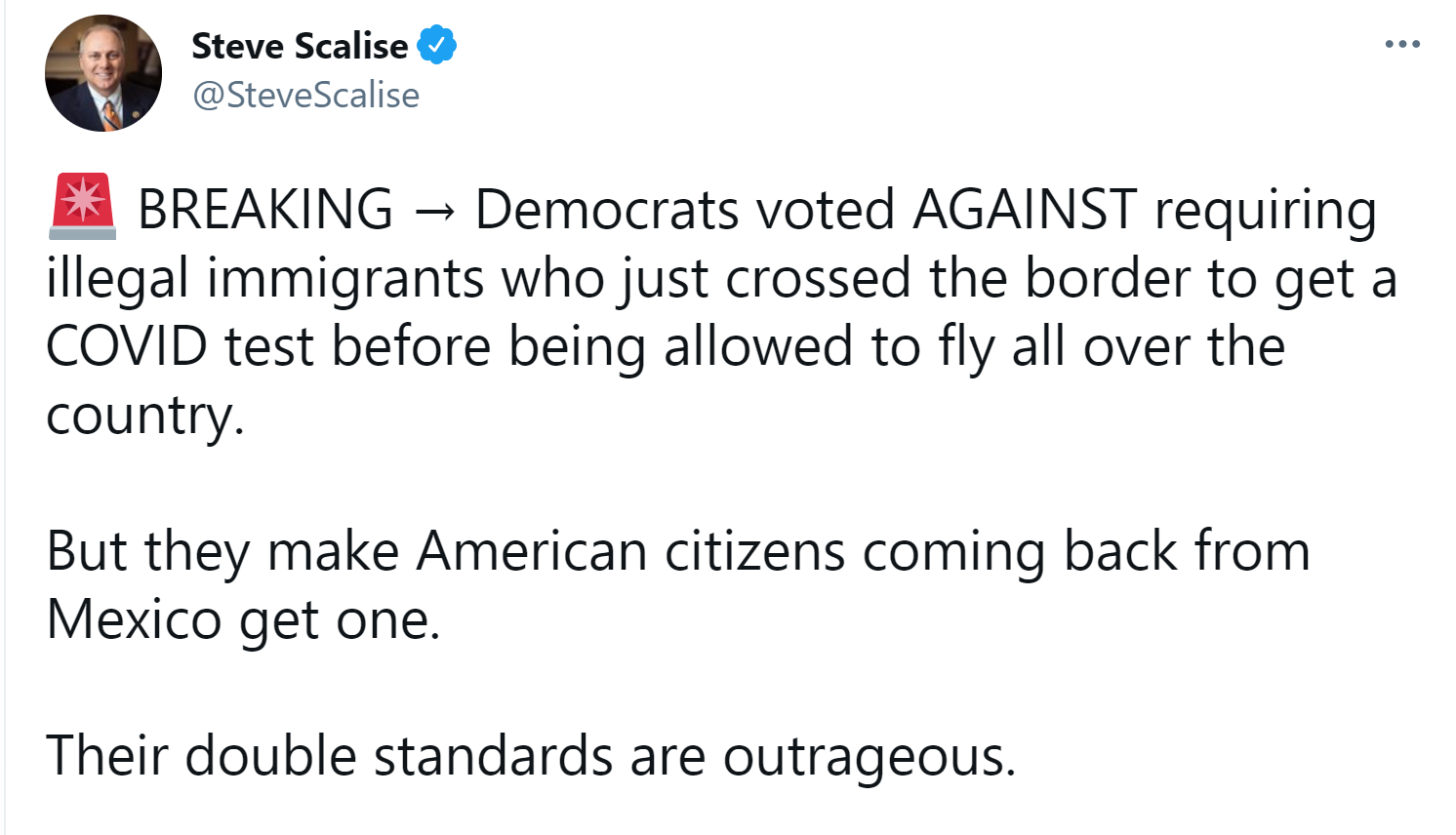
Task: Click the phrase 'American citizens'
Action: [x=630, y=551]
